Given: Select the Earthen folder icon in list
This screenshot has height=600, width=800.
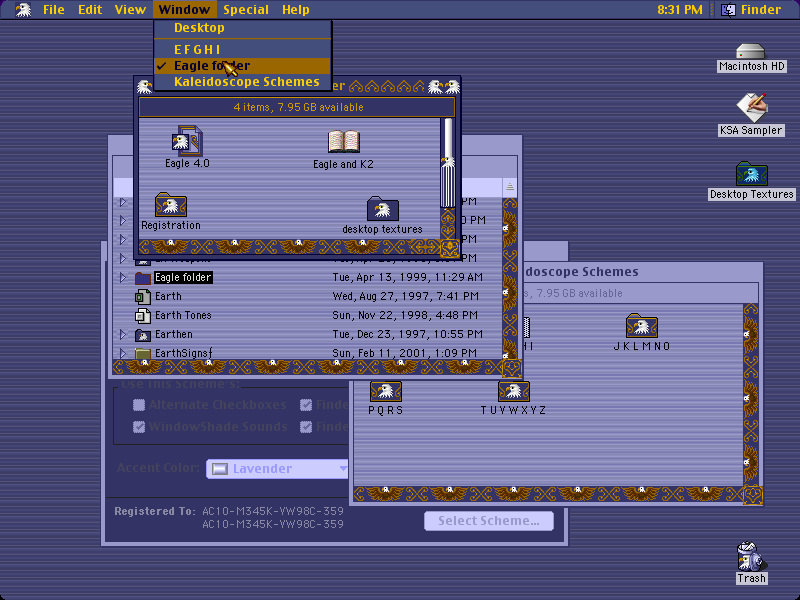Looking at the screenshot, I should pyautogui.click(x=142, y=335).
